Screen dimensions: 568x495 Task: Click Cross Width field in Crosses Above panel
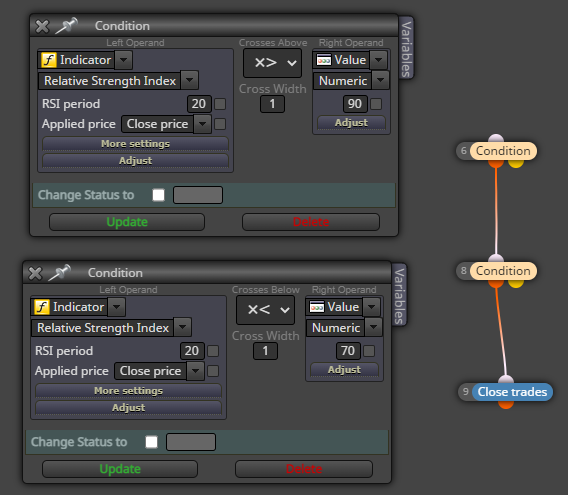point(272,104)
